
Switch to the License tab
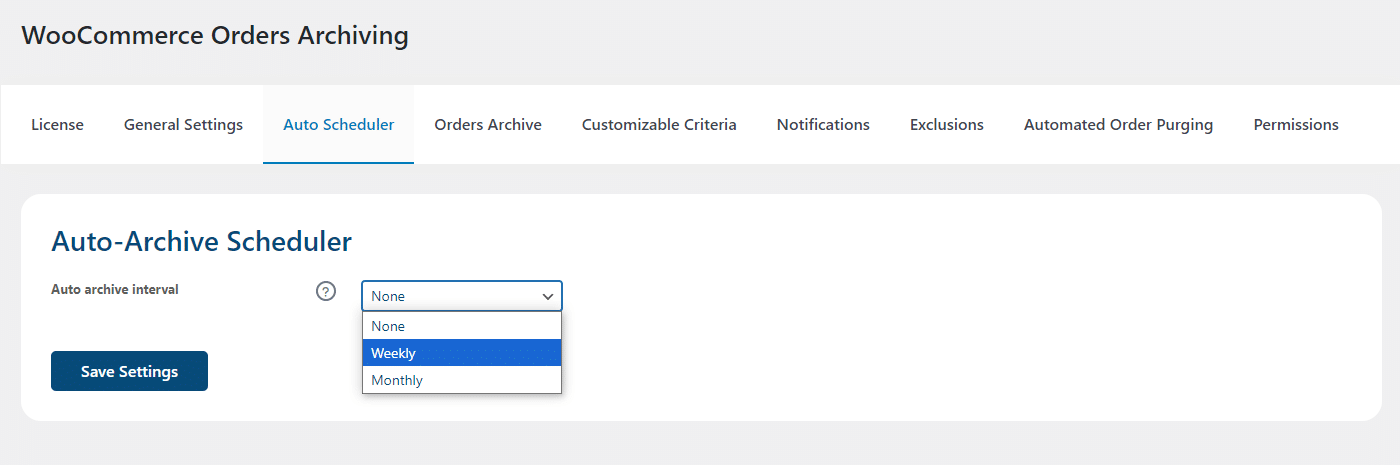(x=57, y=125)
